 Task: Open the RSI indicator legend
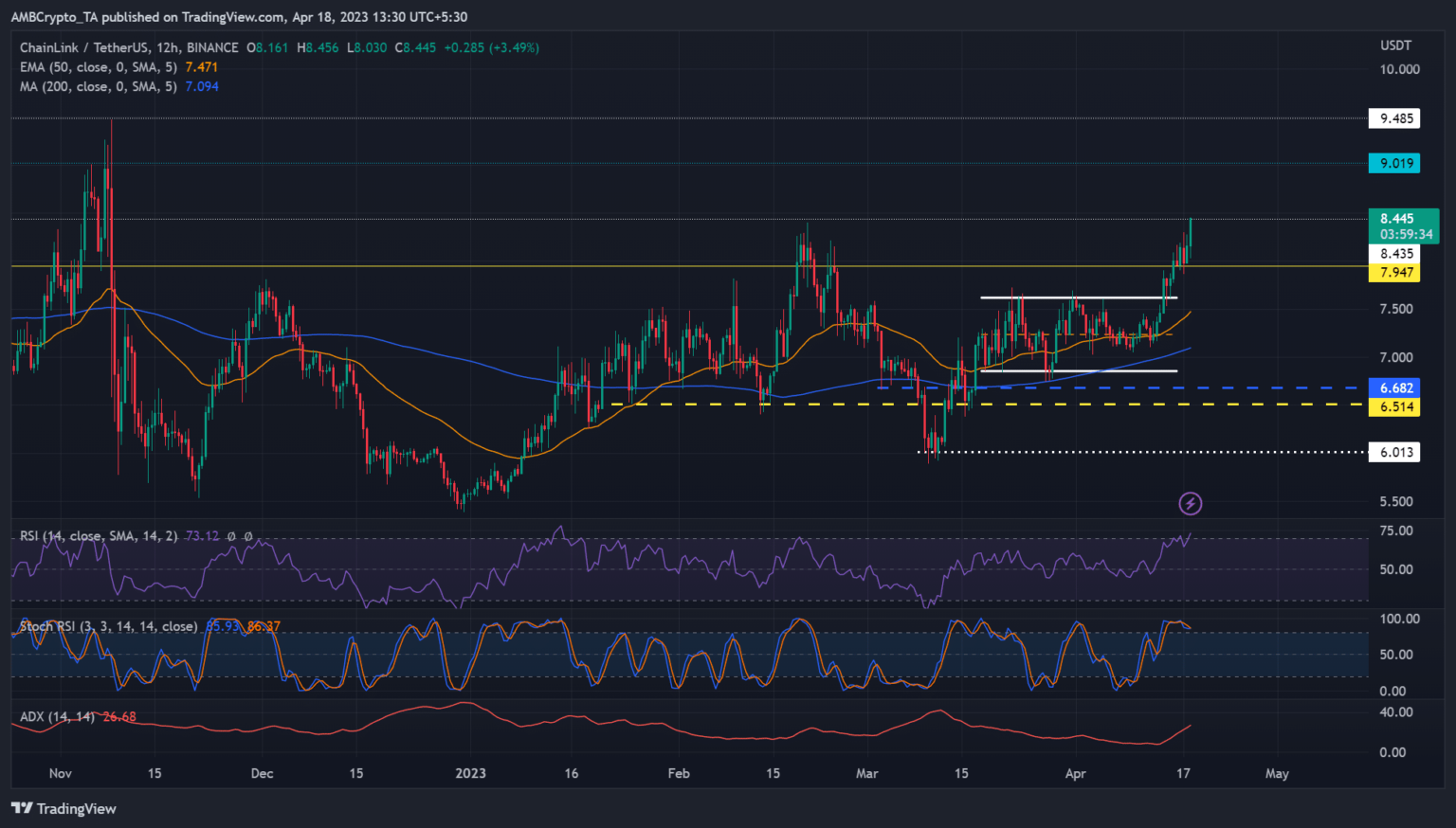[99, 536]
